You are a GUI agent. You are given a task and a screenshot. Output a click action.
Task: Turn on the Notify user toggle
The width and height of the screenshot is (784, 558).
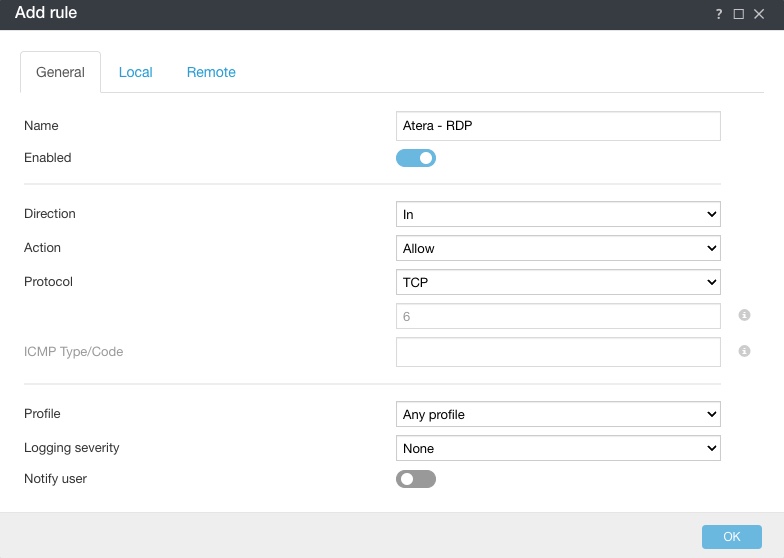[x=416, y=479]
